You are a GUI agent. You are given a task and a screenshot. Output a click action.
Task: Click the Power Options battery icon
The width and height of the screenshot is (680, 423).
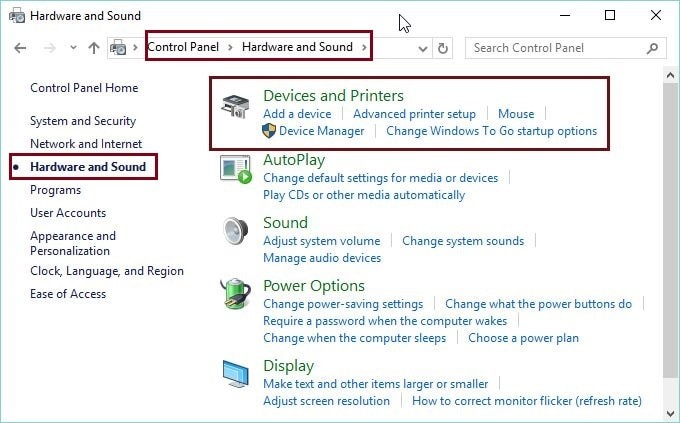235,294
